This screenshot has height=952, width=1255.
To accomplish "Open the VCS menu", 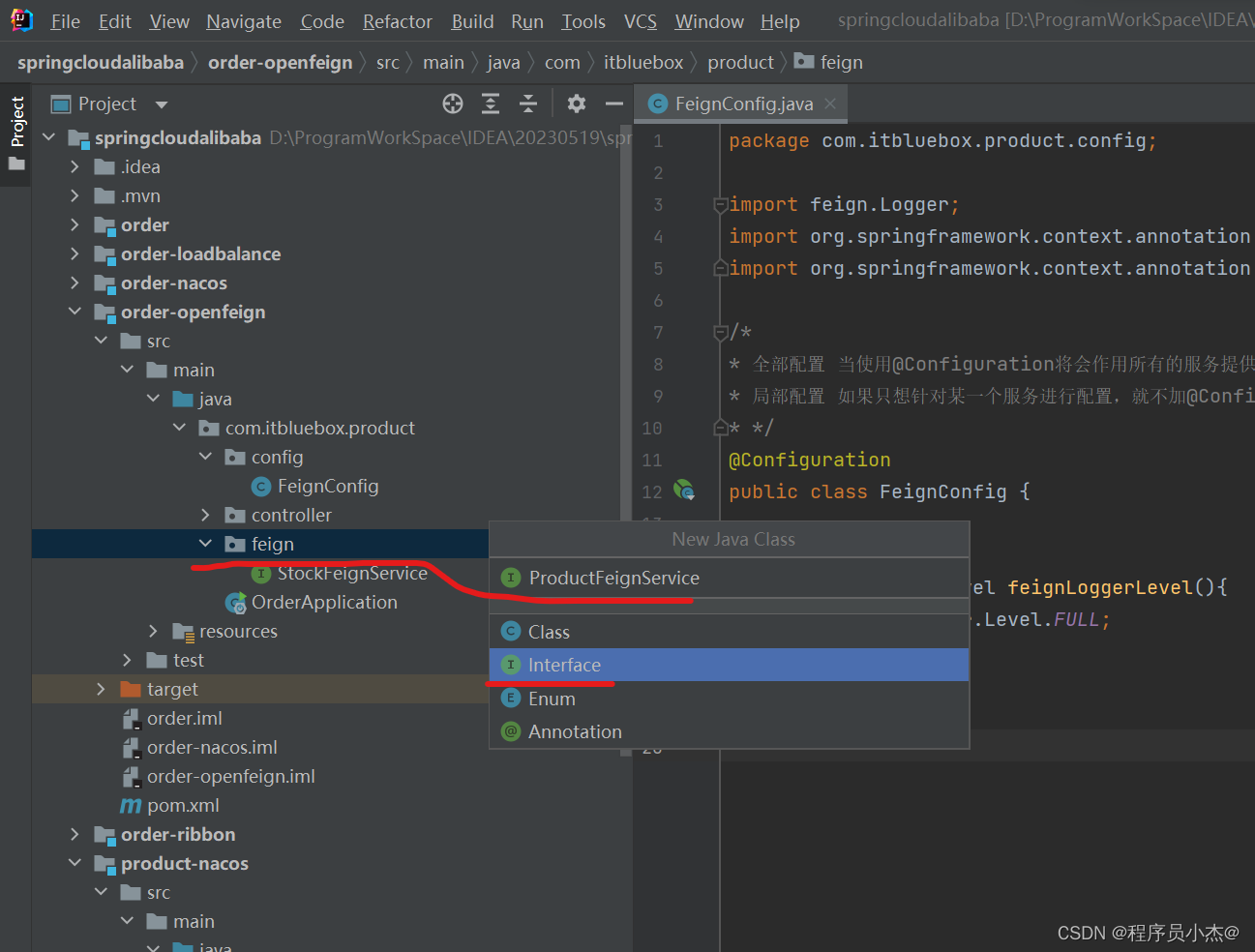I will tap(641, 21).
